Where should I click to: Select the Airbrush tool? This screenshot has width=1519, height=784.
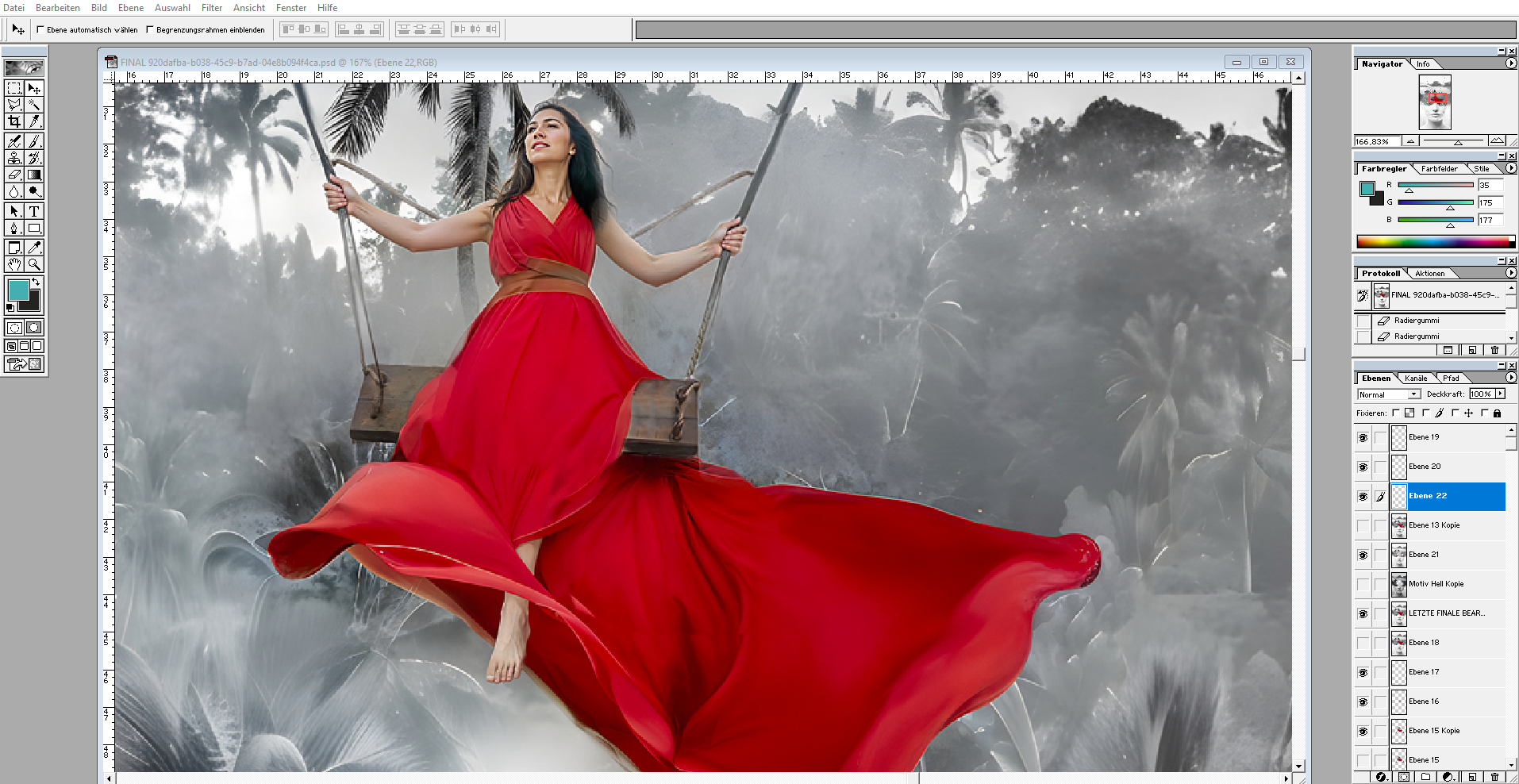tap(14, 141)
